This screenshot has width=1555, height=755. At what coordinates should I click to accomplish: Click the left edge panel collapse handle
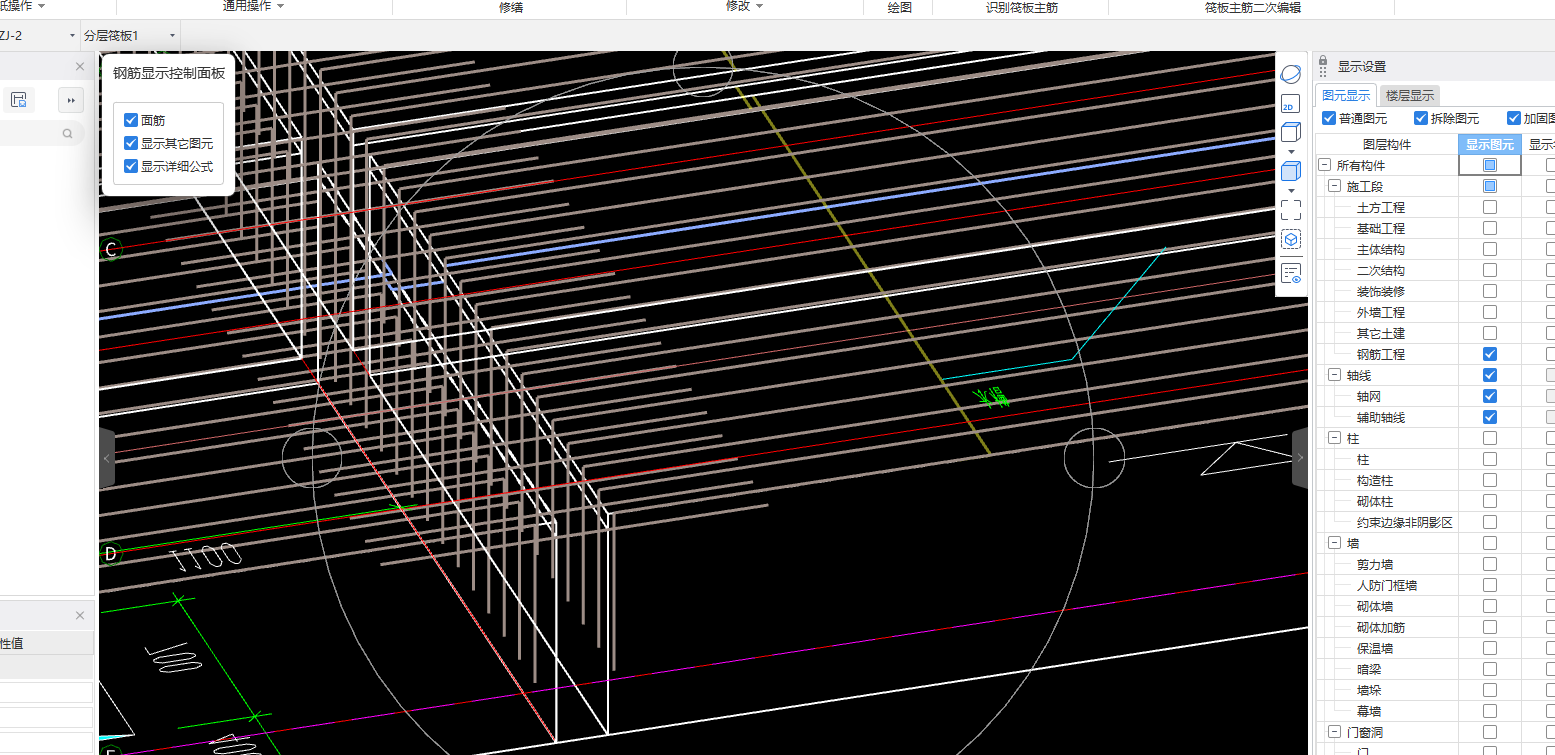click(107, 458)
